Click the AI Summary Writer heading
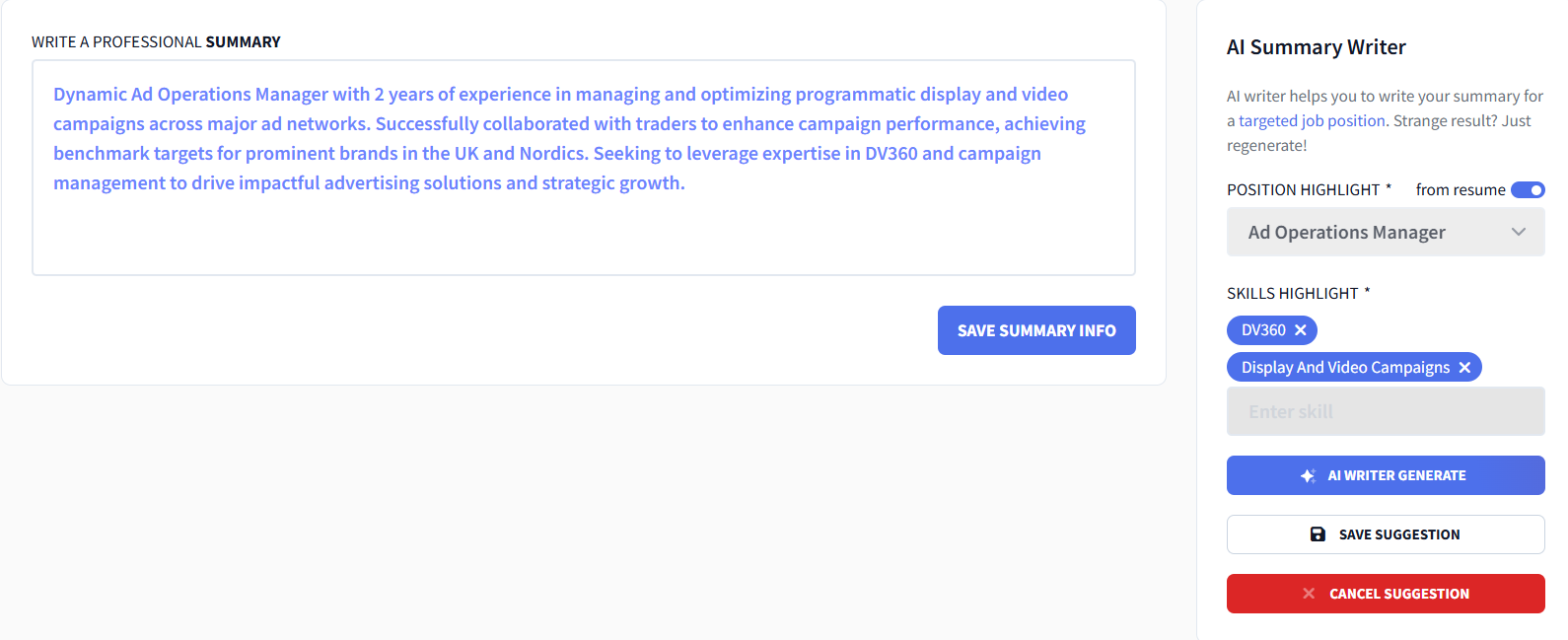Viewport: 1568px width, 640px height. [1316, 47]
